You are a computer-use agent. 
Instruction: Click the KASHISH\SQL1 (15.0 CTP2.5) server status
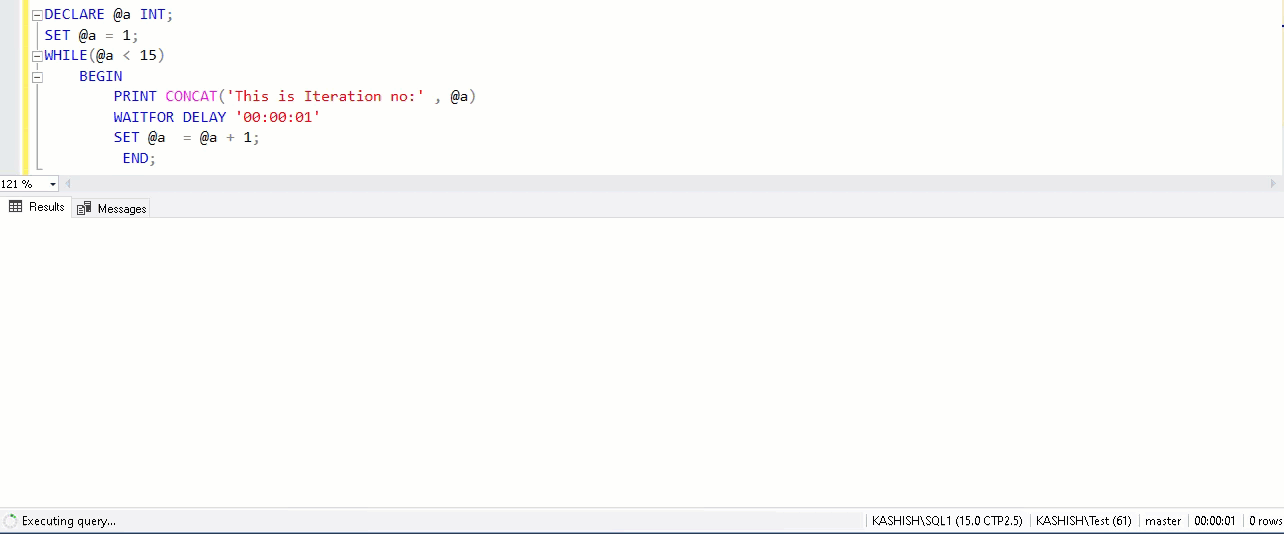point(947,521)
